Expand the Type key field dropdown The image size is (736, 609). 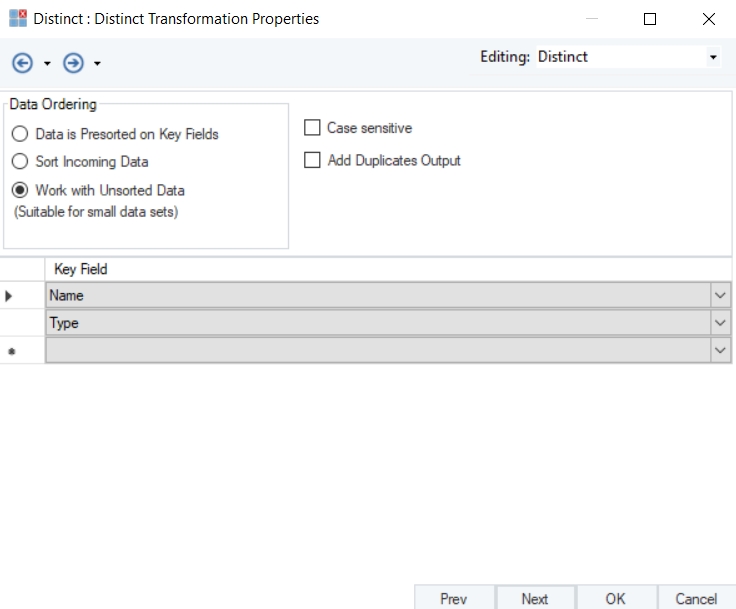(721, 324)
